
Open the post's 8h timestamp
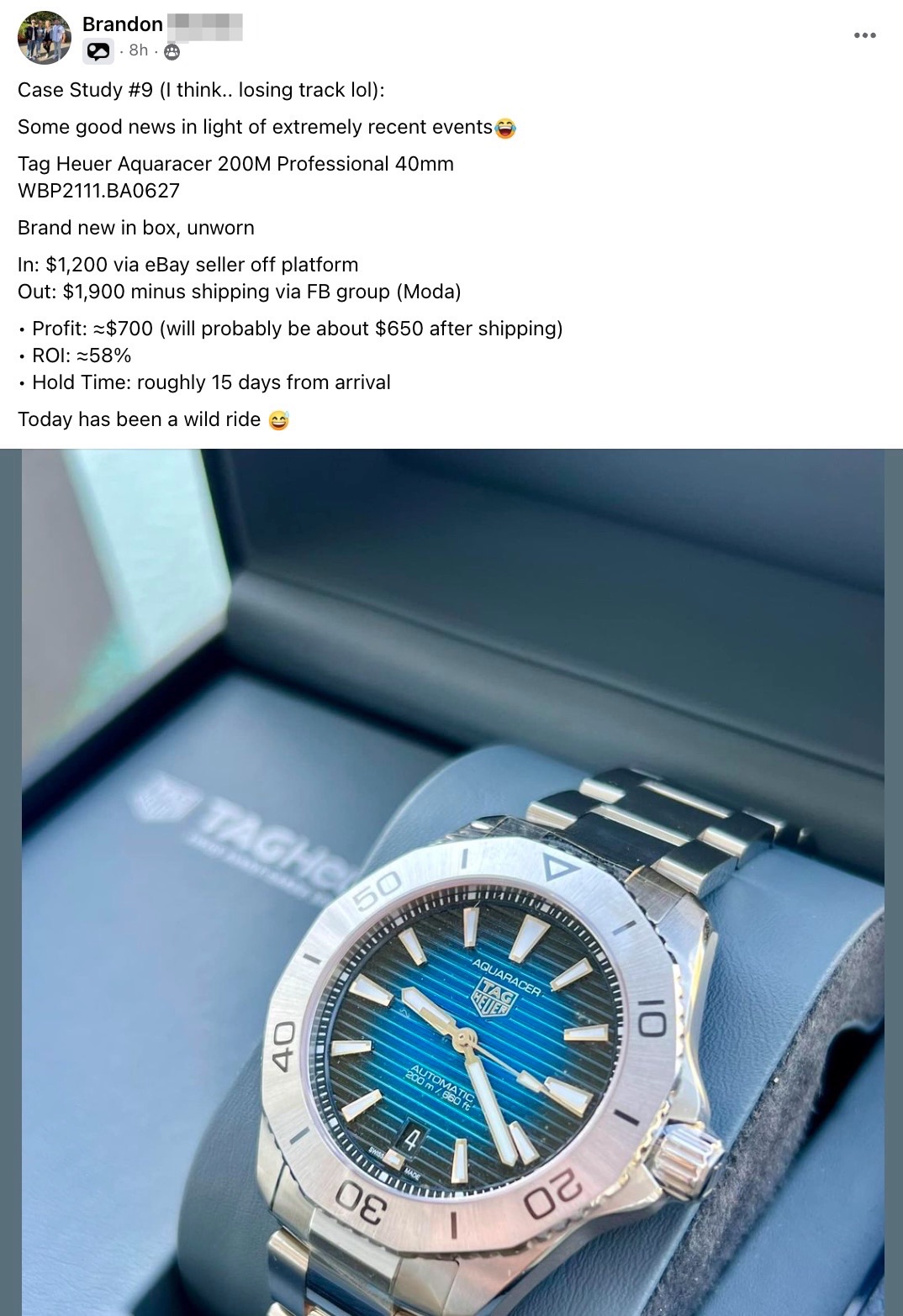pos(139,51)
